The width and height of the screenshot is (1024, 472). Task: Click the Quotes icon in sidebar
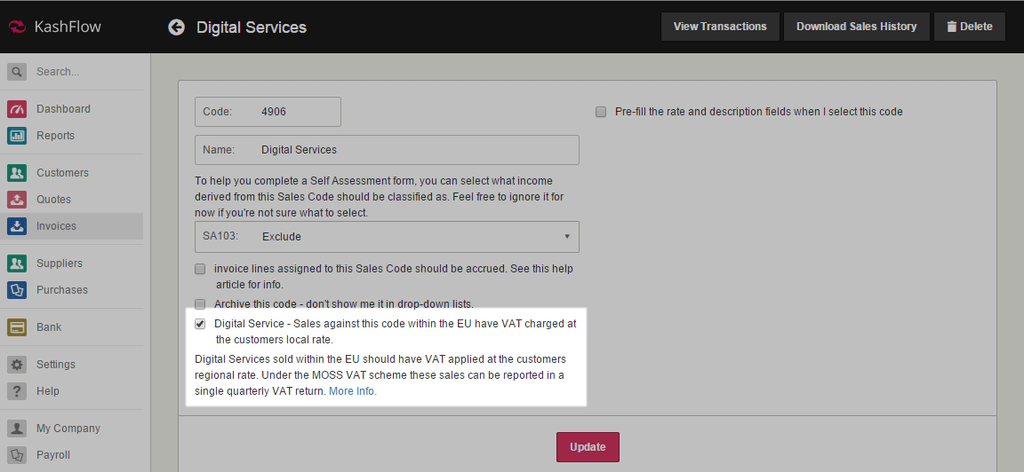point(17,199)
